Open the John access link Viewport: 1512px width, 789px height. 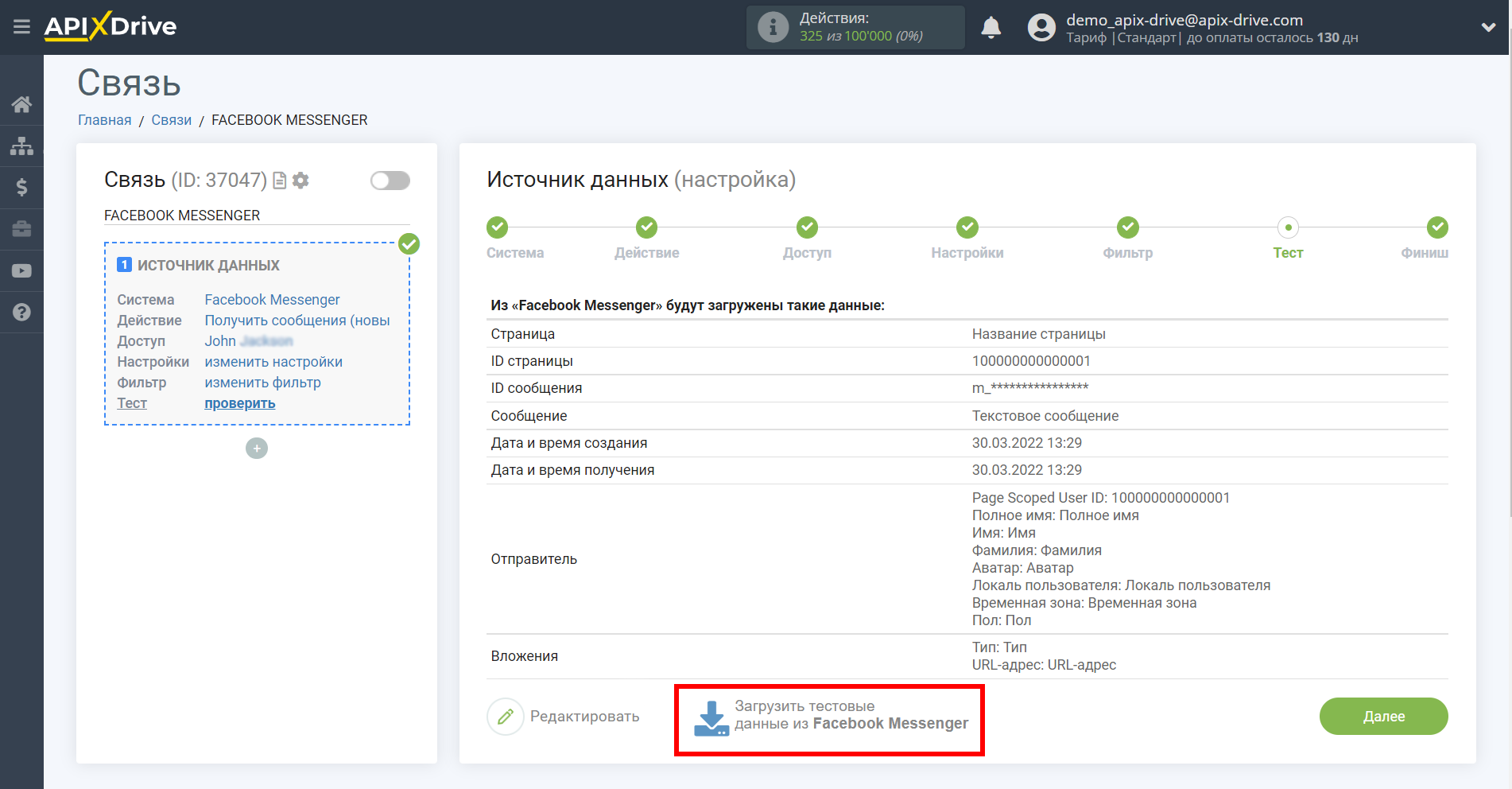pyautogui.click(x=249, y=341)
